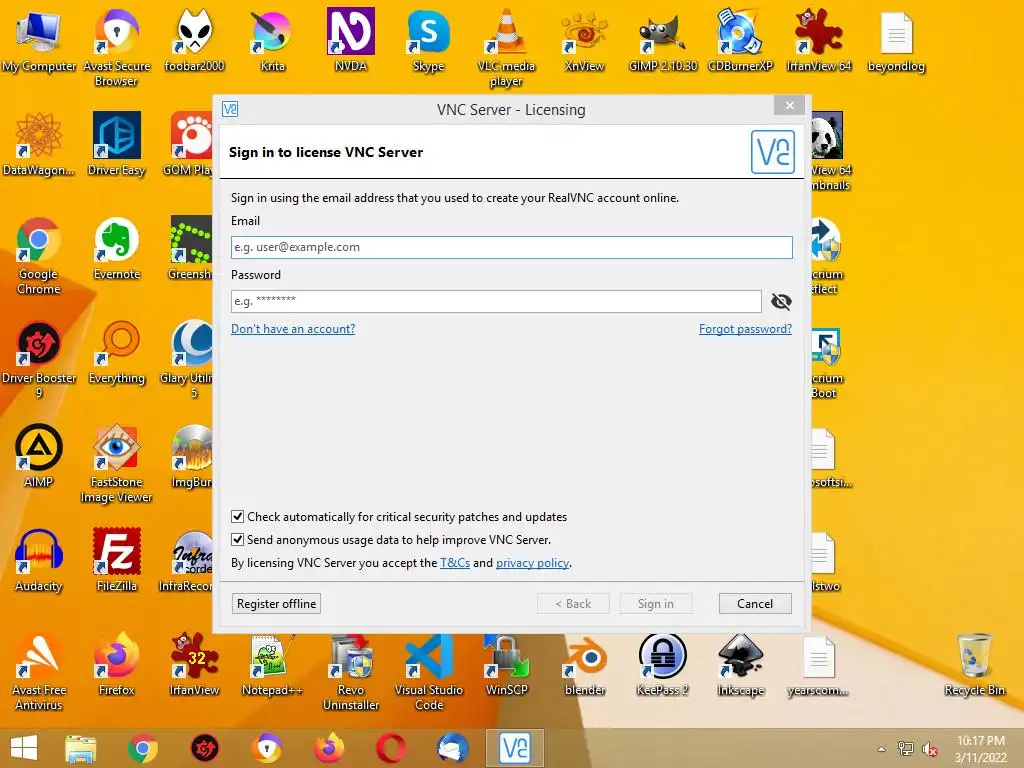Image resolution: width=1024 pixels, height=768 pixels.
Task: Select the foobar2000 desktop icon
Action: click(194, 40)
